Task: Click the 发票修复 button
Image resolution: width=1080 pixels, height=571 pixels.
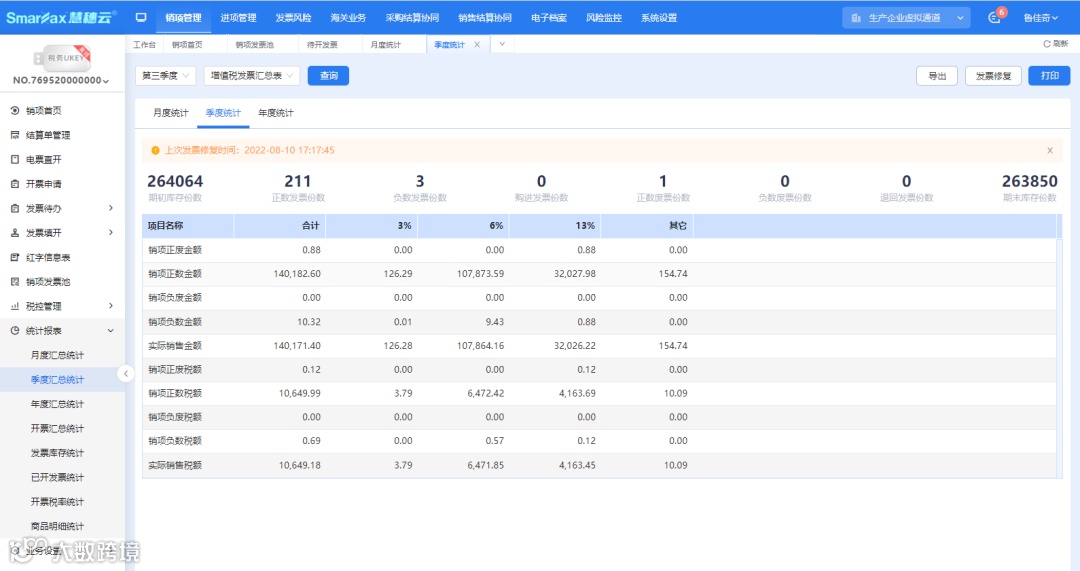Action: point(993,76)
